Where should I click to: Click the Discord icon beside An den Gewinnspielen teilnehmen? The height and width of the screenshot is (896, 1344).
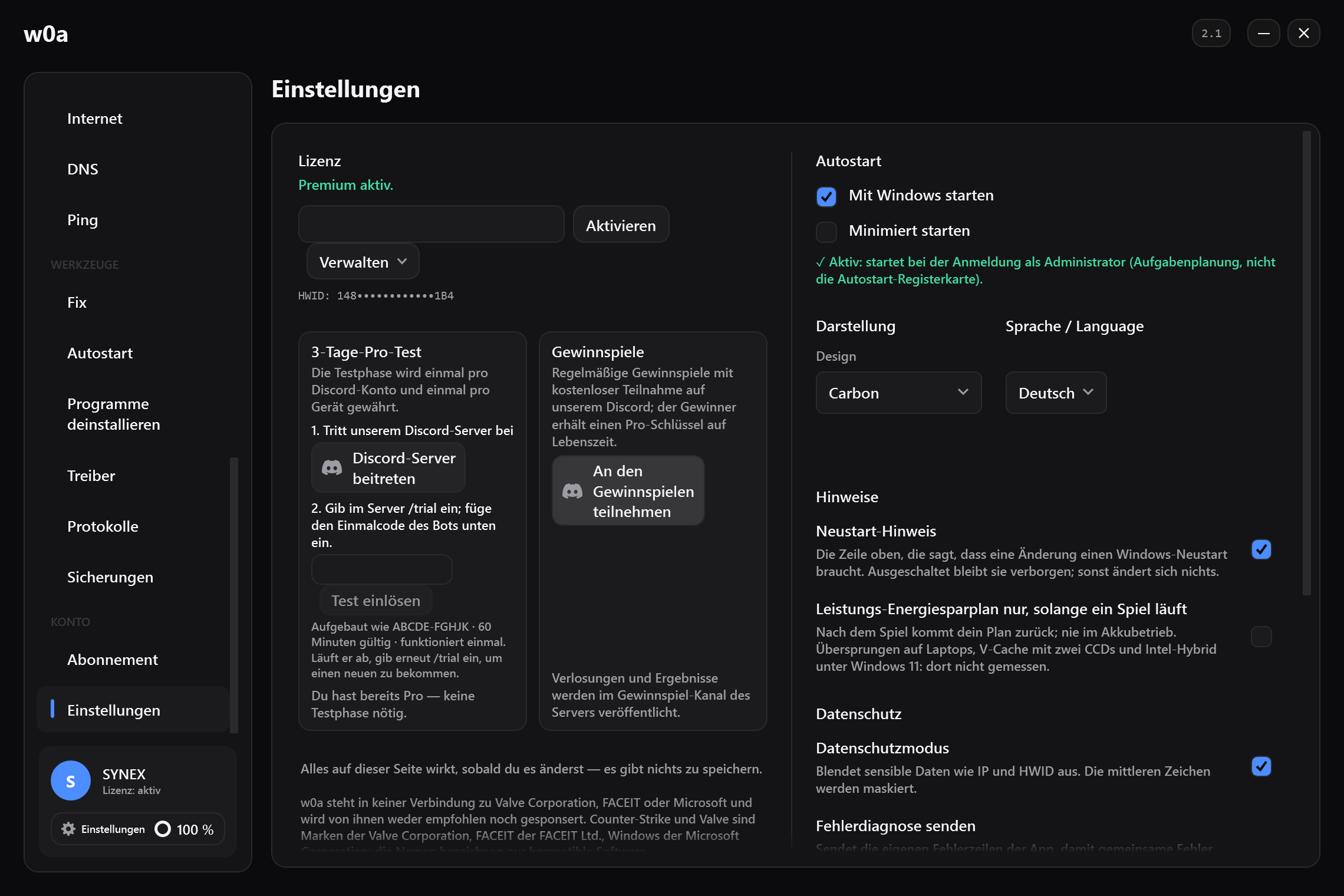[572, 491]
